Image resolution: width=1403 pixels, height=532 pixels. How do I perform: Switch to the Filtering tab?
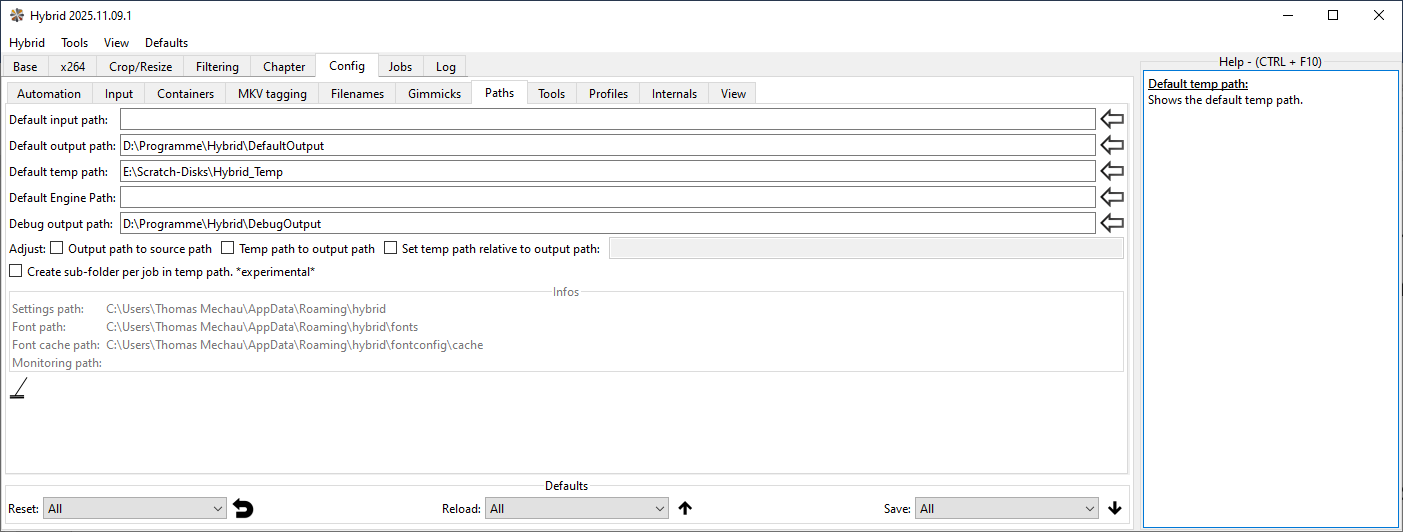[217, 67]
